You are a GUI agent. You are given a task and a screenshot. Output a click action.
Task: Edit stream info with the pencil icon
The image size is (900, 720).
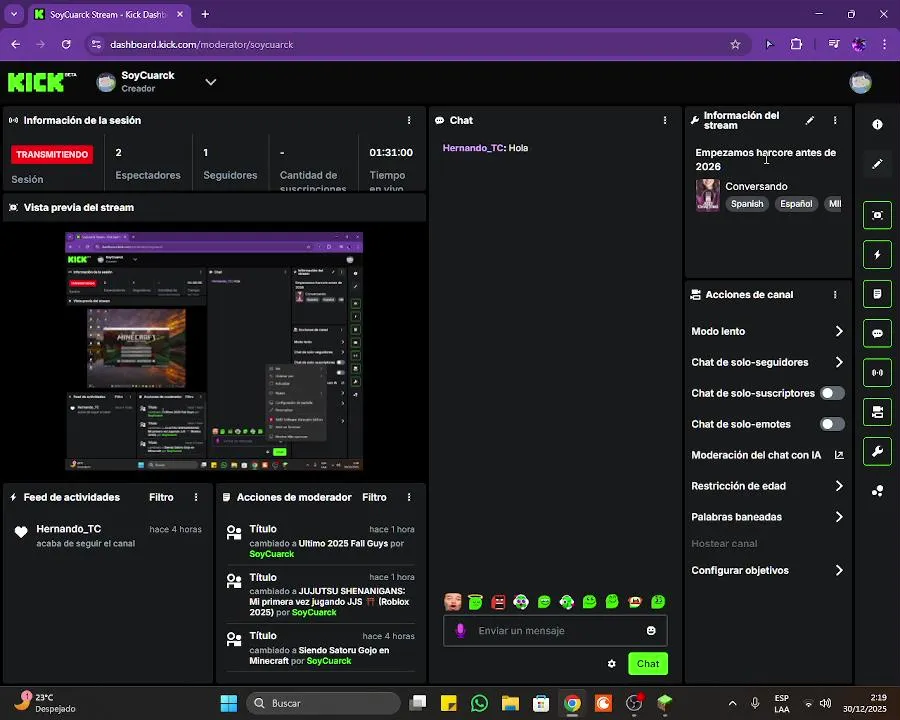(809, 121)
